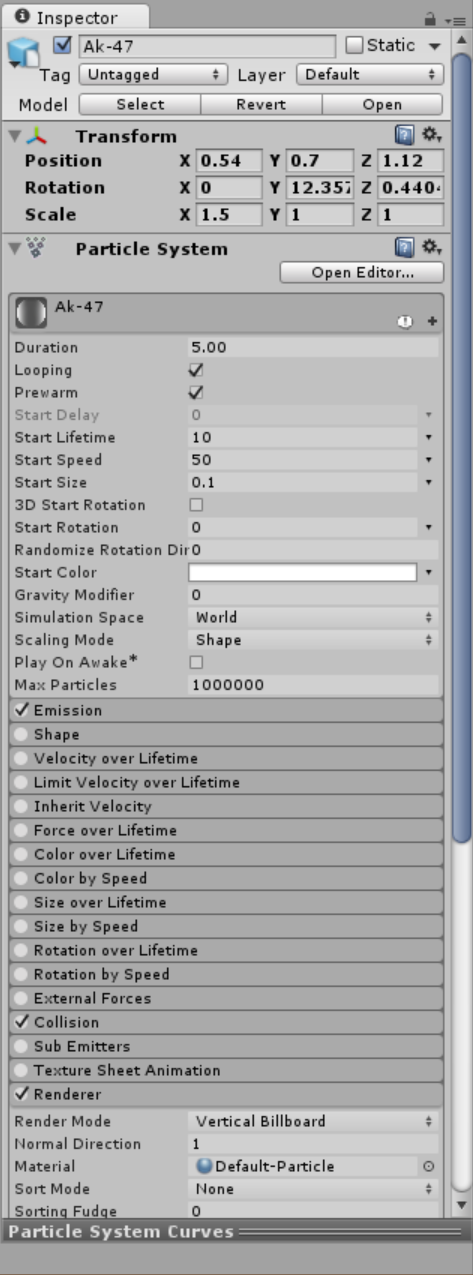This screenshot has height=1275, width=473.
Task: Click the Model Open button
Action: coord(382,104)
